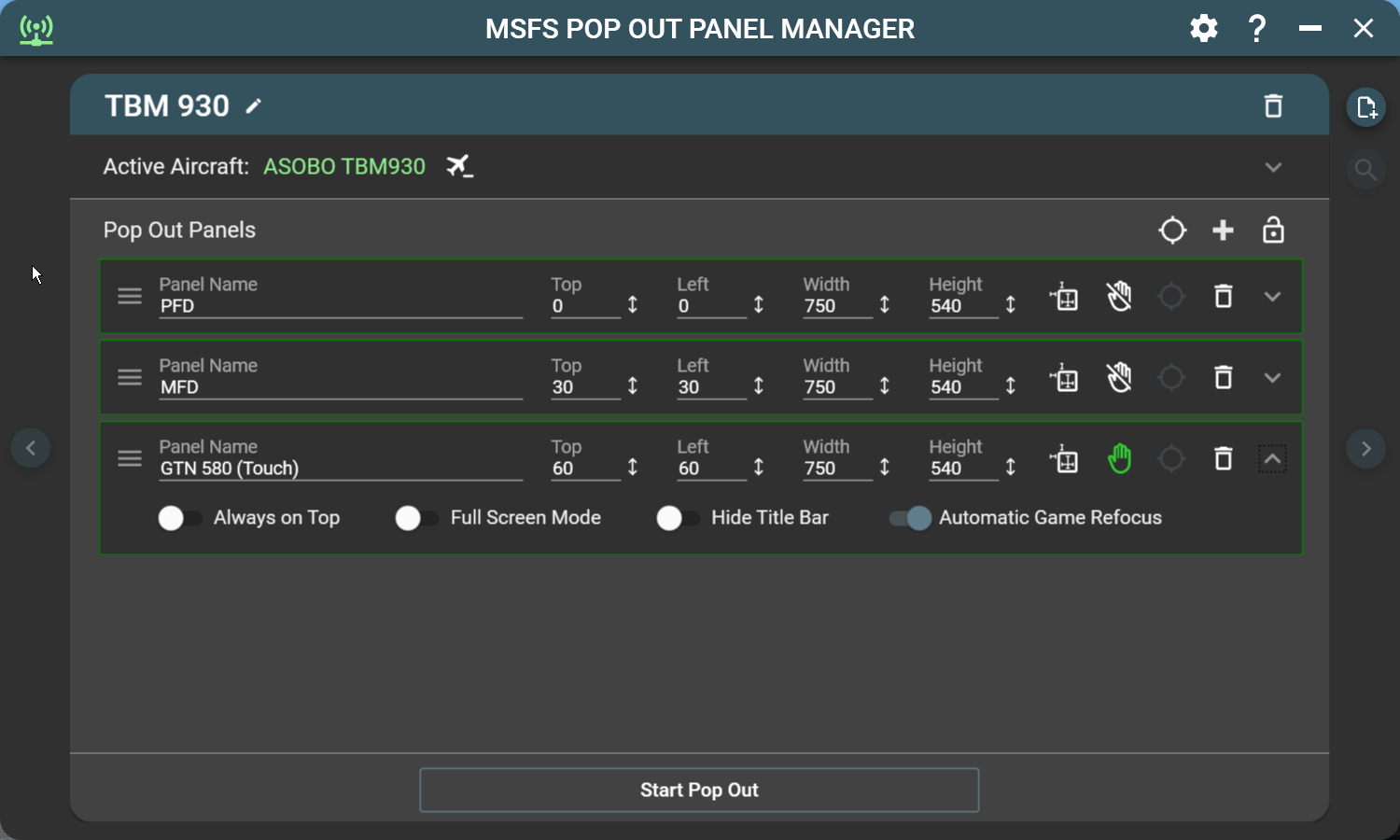Adjust MFD Width value stepper
The image size is (1400, 840).
pyautogui.click(x=885, y=385)
